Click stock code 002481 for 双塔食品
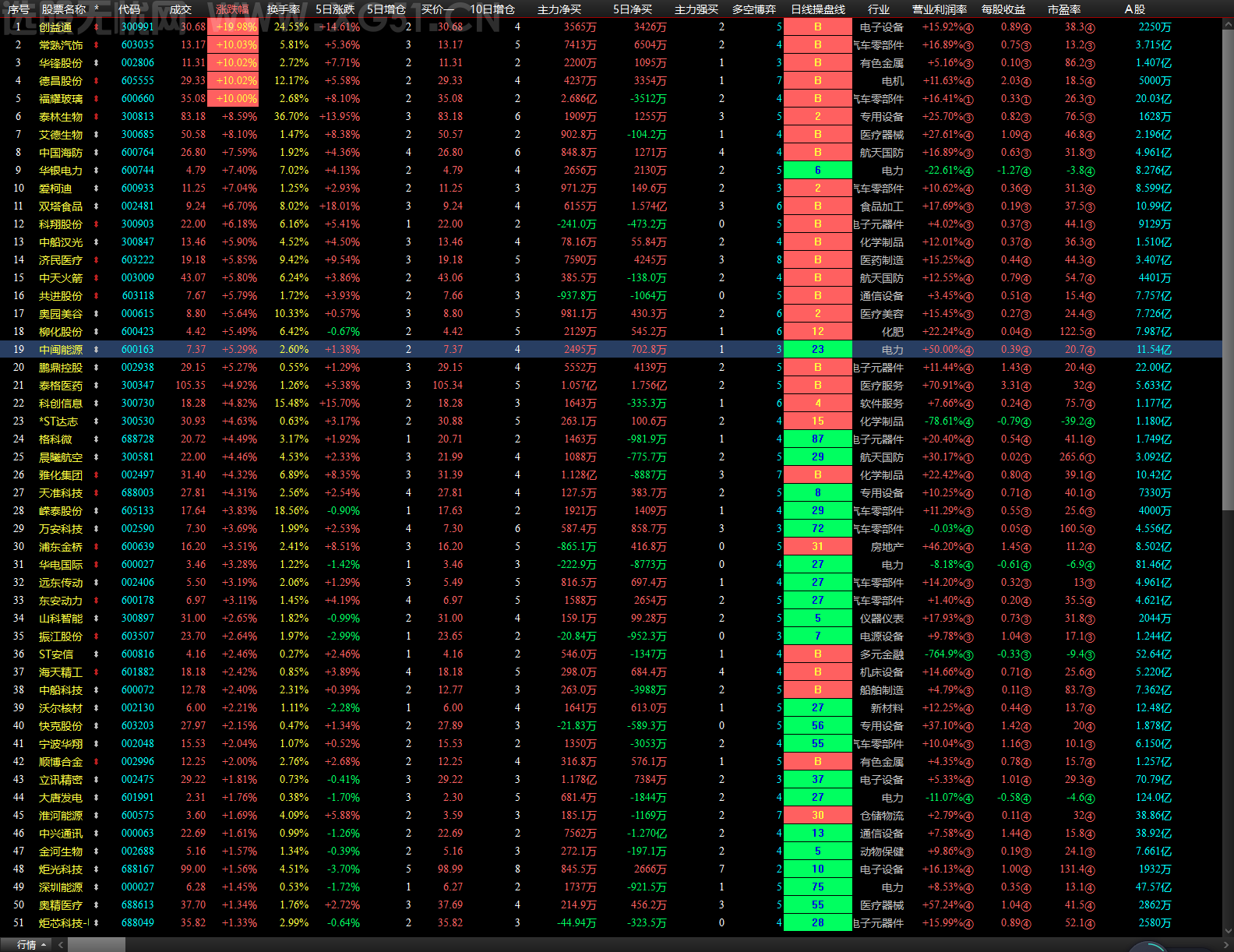1234x952 pixels. tap(137, 206)
